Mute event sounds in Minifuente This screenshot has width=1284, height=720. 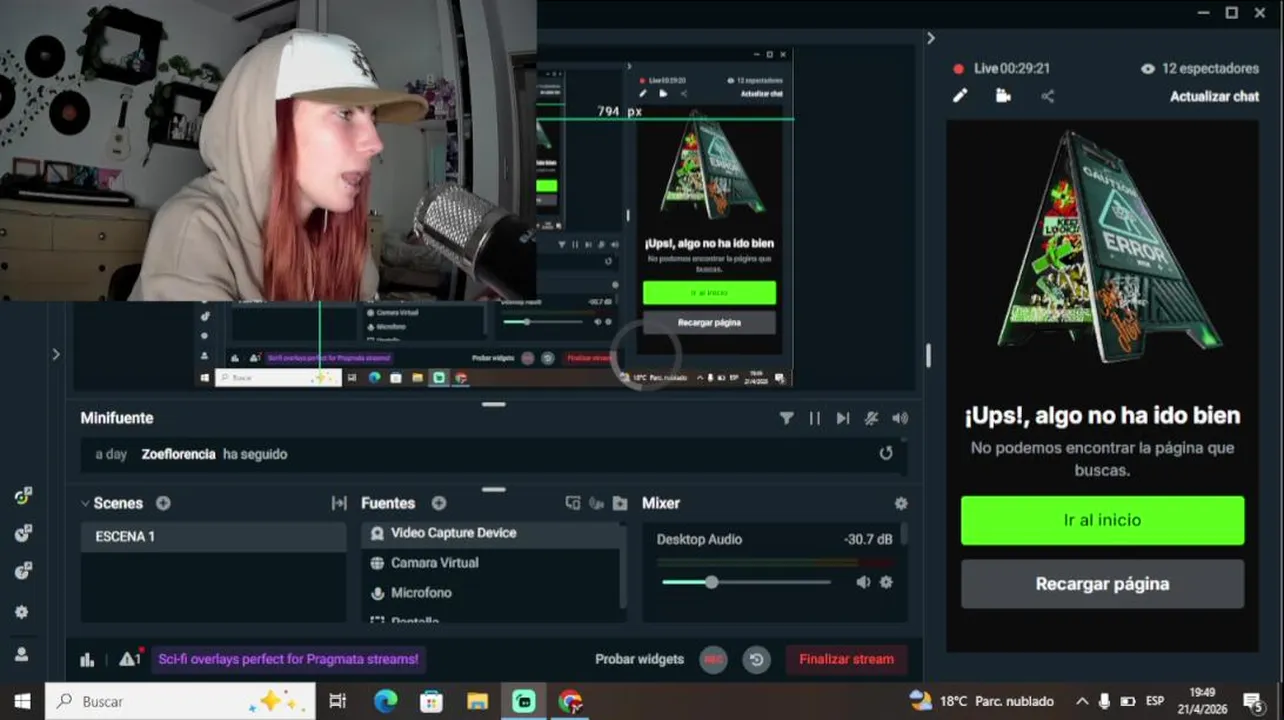pos(872,418)
